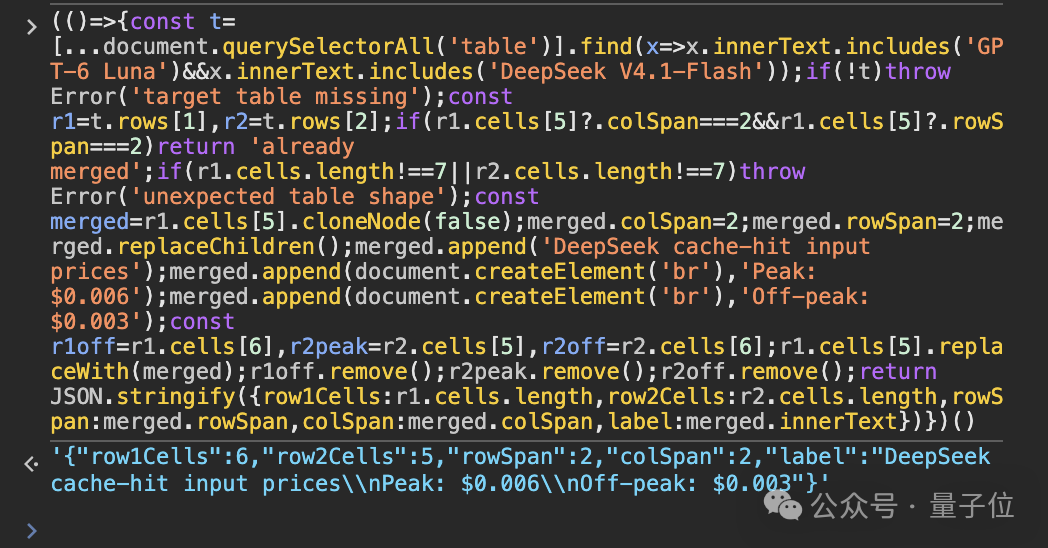Click the querySelectorAll method name
Image resolution: width=1048 pixels, height=548 pixels.
coord(328,46)
